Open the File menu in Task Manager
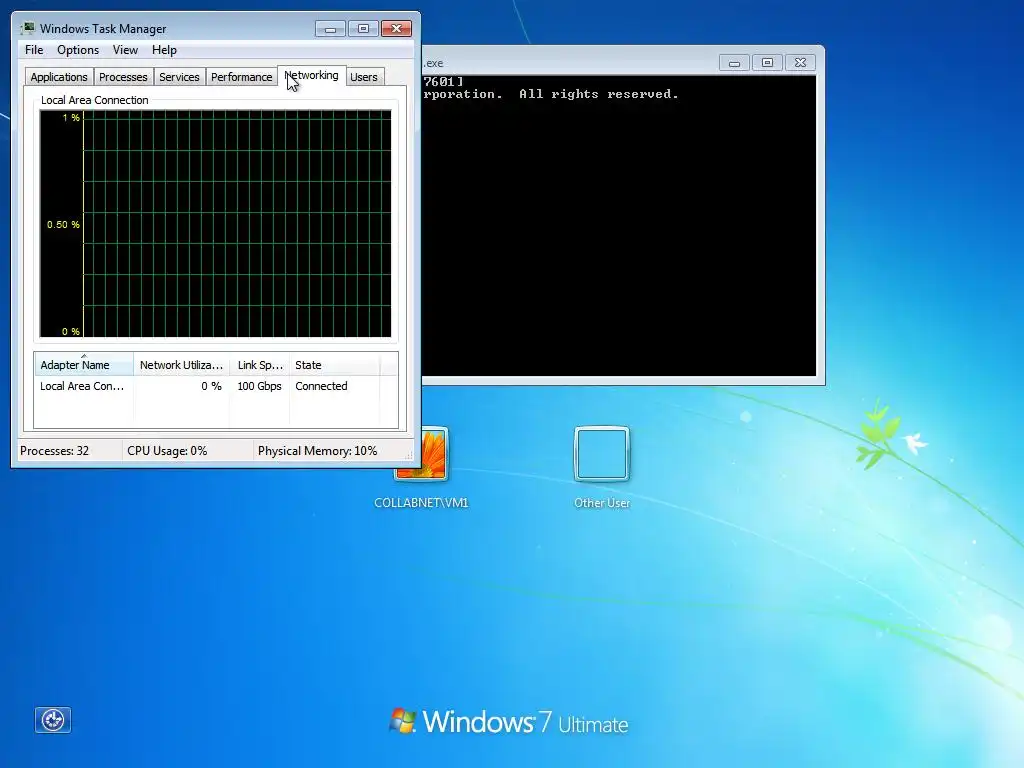 (34, 50)
